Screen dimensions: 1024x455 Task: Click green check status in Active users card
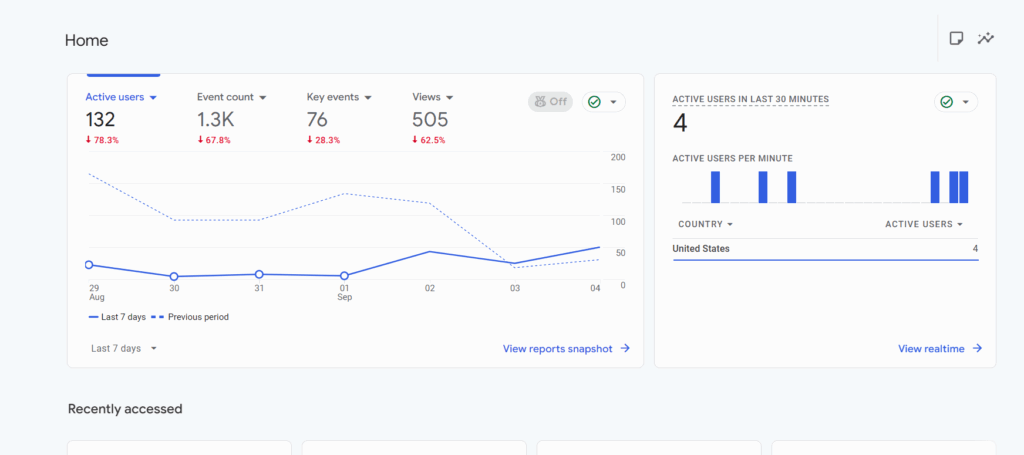coord(603,101)
